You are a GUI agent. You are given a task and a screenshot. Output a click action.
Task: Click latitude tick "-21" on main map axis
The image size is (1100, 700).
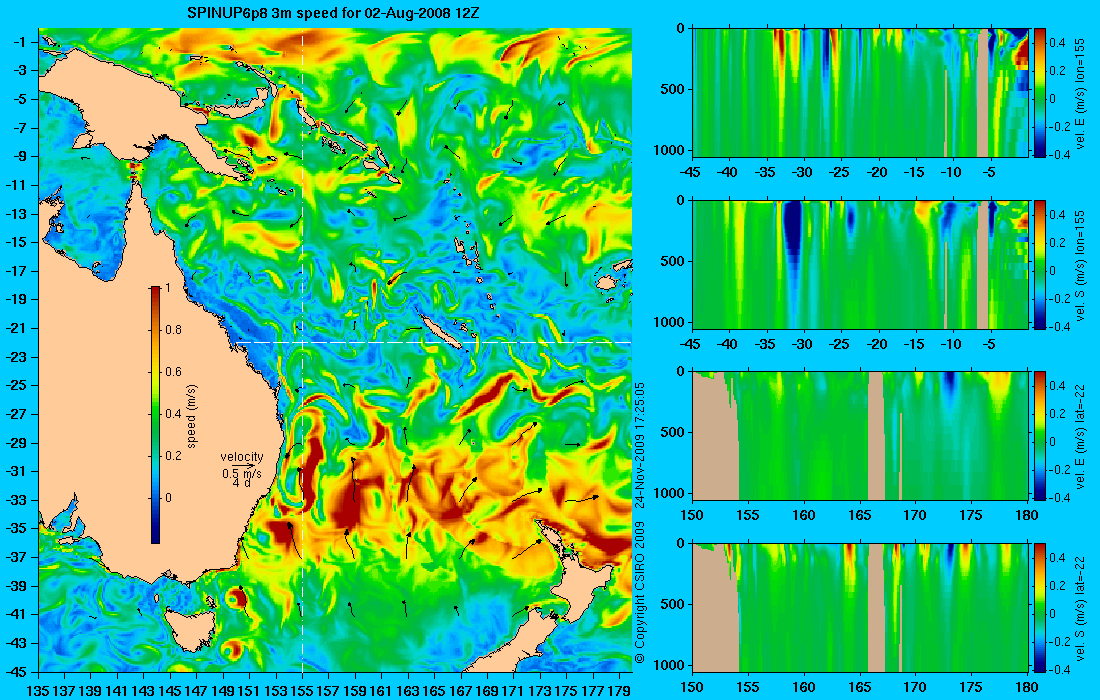coord(16,328)
